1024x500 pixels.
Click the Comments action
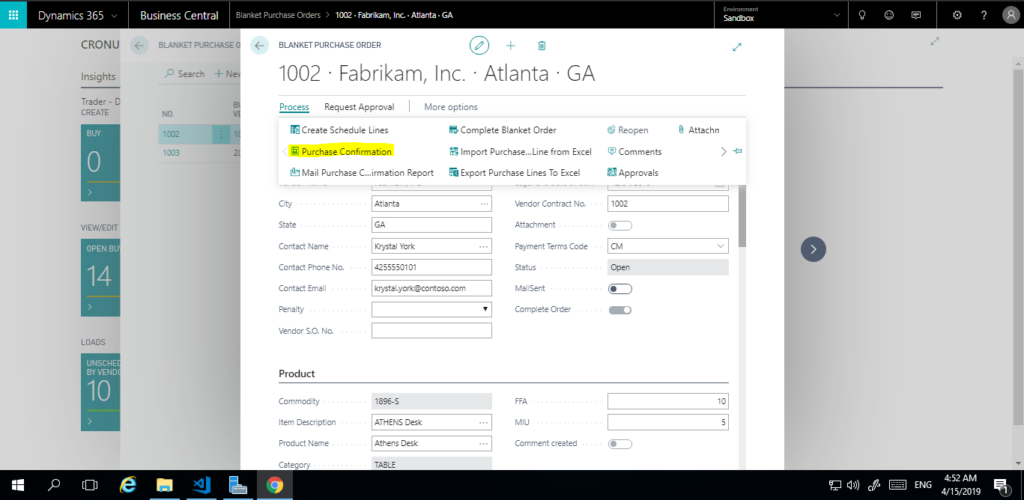[x=634, y=151]
